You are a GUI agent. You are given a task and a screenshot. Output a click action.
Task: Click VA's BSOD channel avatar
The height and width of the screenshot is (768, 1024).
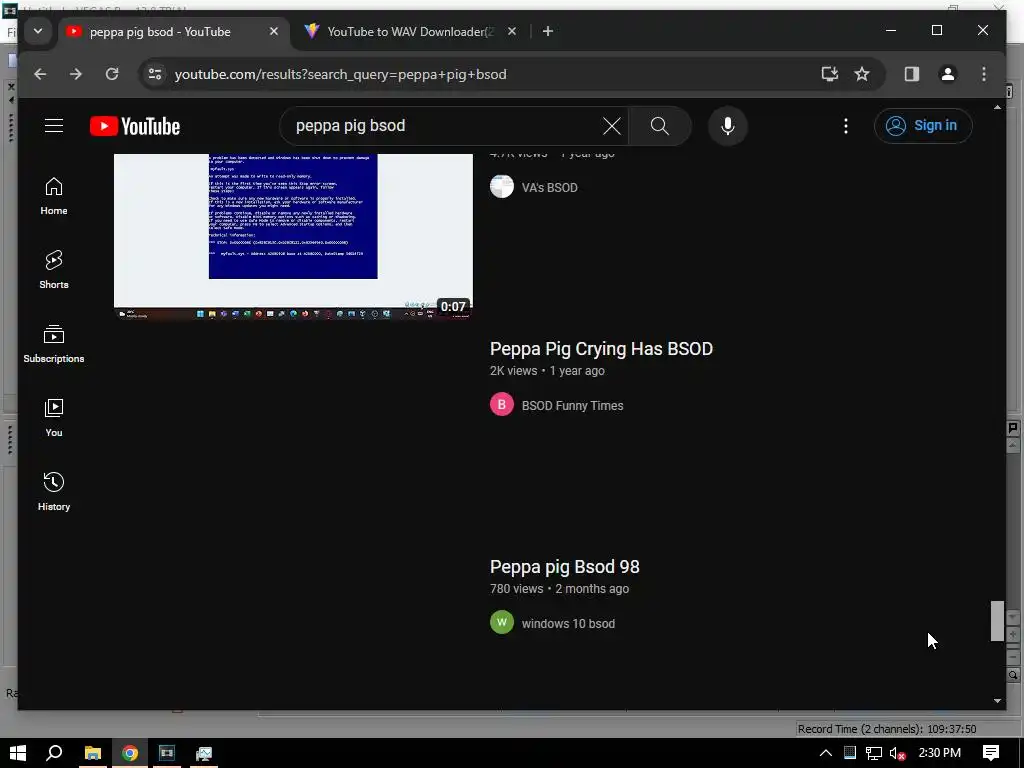pos(502,187)
